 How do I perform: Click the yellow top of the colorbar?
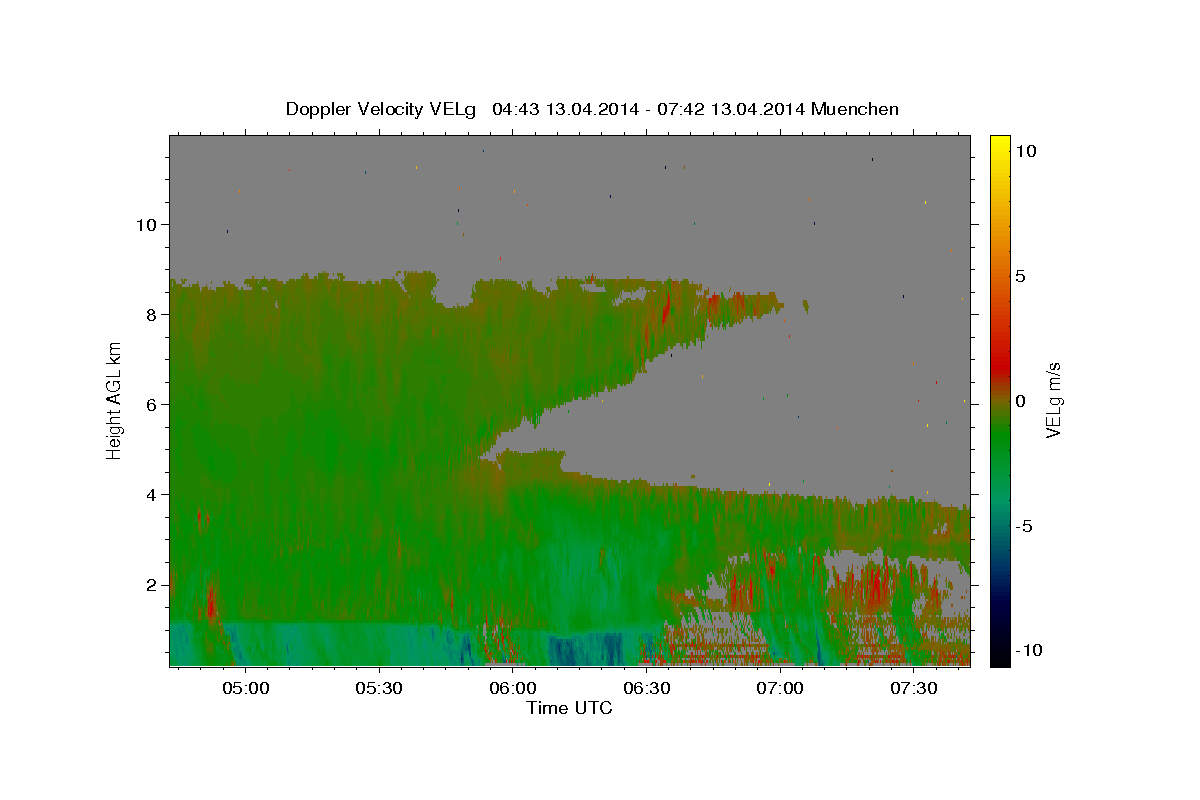click(999, 145)
